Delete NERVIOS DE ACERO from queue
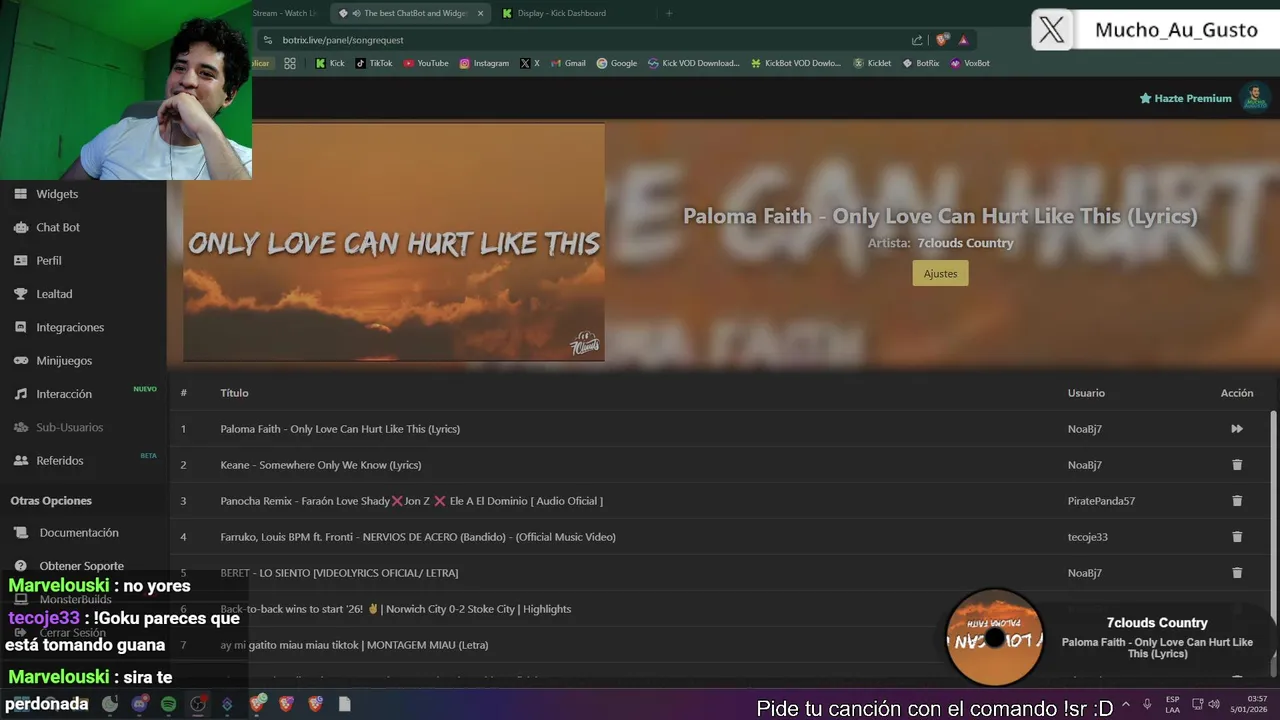 (1237, 537)
